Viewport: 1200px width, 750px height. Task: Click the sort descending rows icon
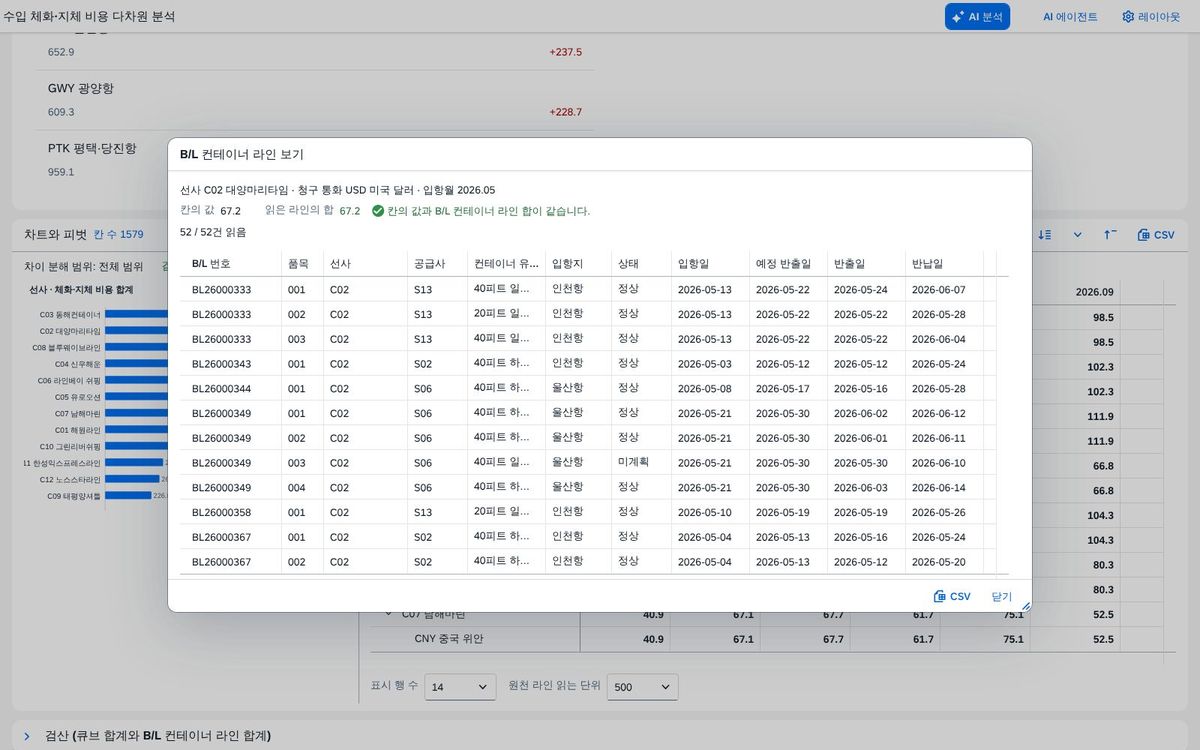tap(1044, 235)
